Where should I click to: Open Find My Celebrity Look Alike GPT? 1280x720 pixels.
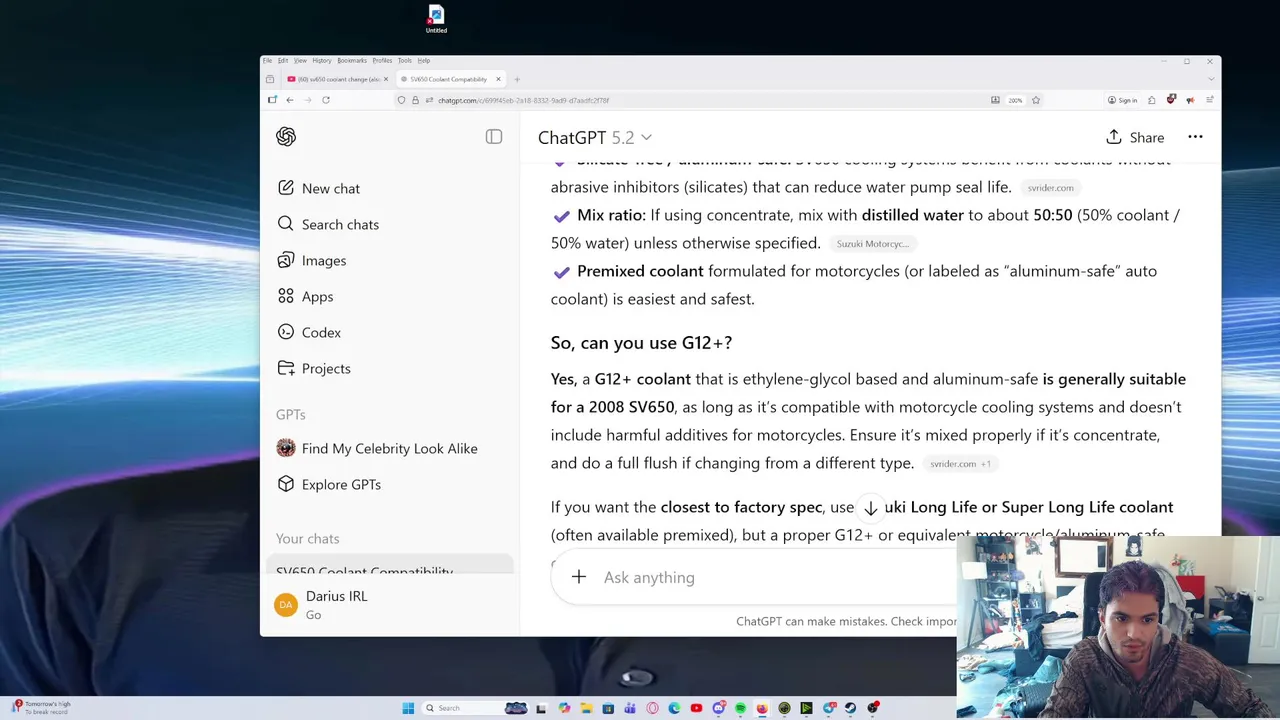(389, 448)
